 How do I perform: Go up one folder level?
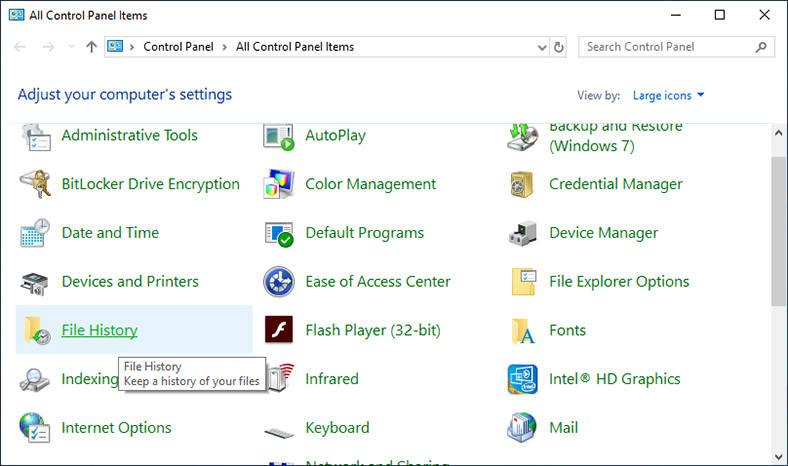[91, 47]
